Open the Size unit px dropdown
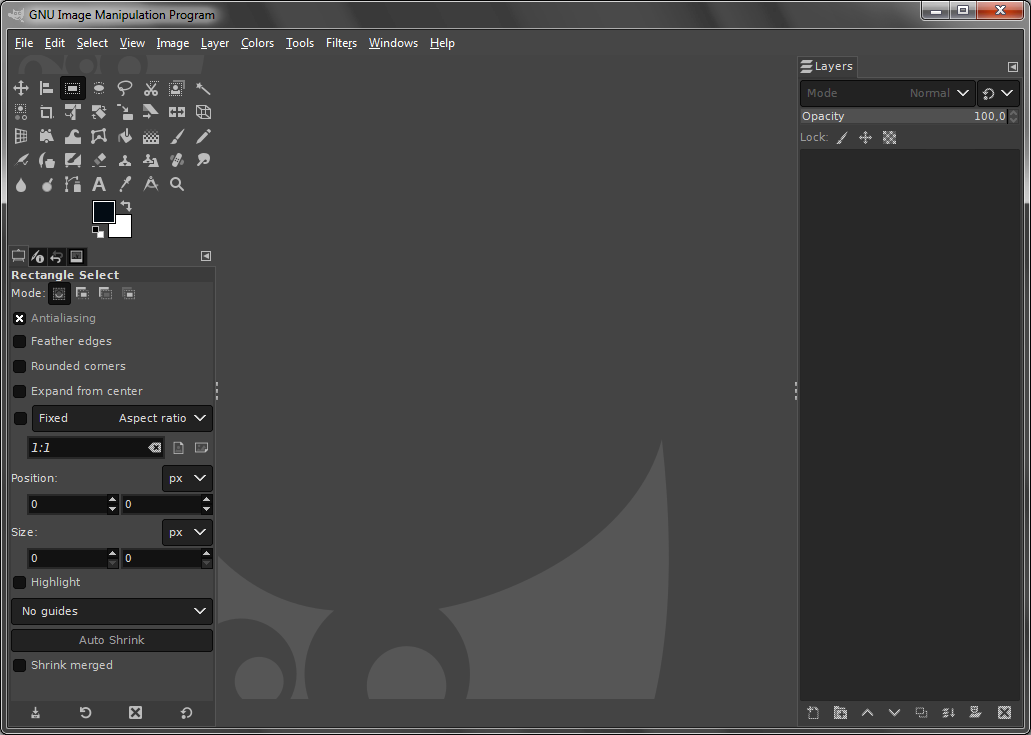 pos(187,532)
